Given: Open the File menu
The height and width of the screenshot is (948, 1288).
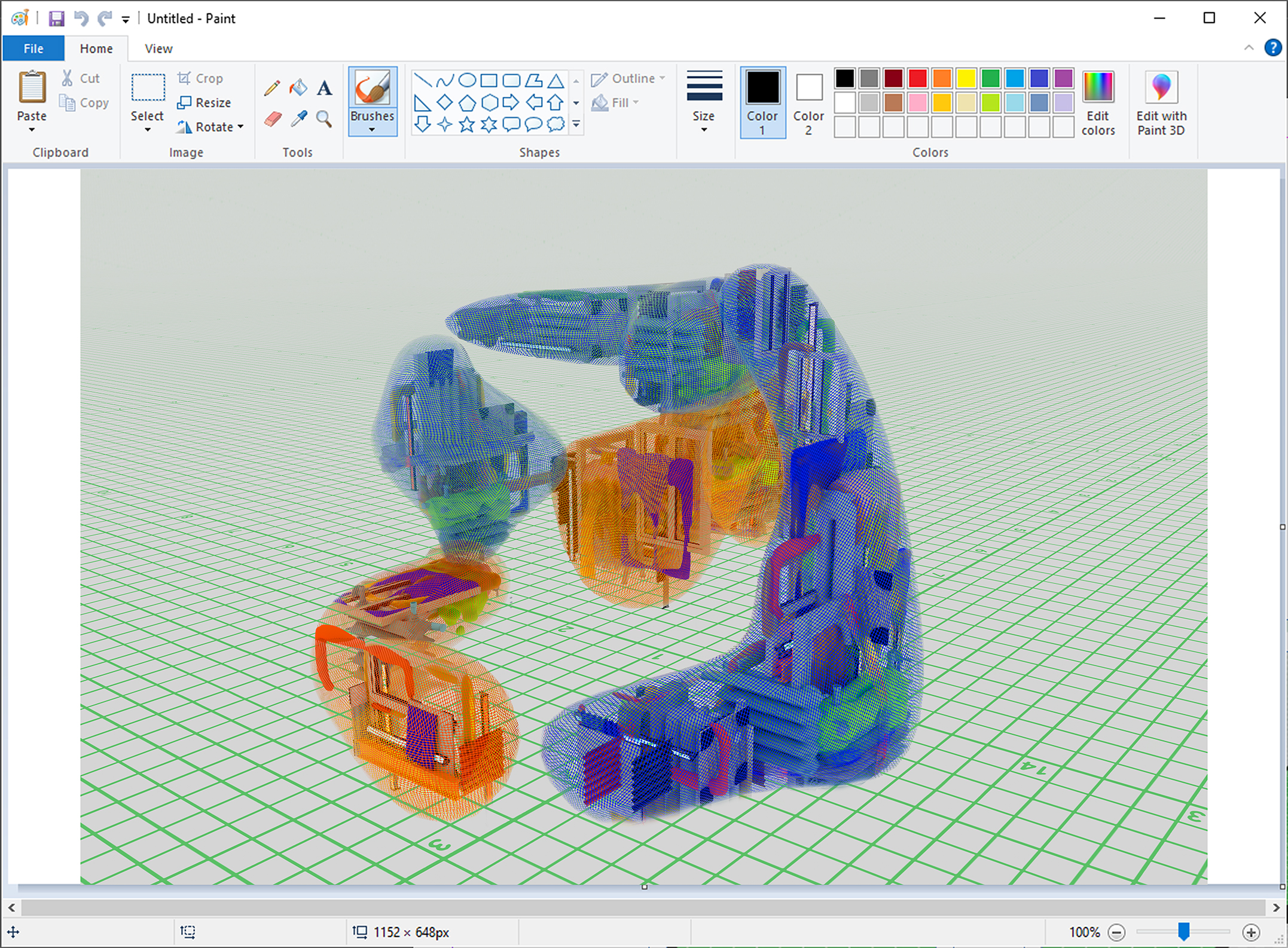Looking at the screenshot, I should [x=33, y=48].
